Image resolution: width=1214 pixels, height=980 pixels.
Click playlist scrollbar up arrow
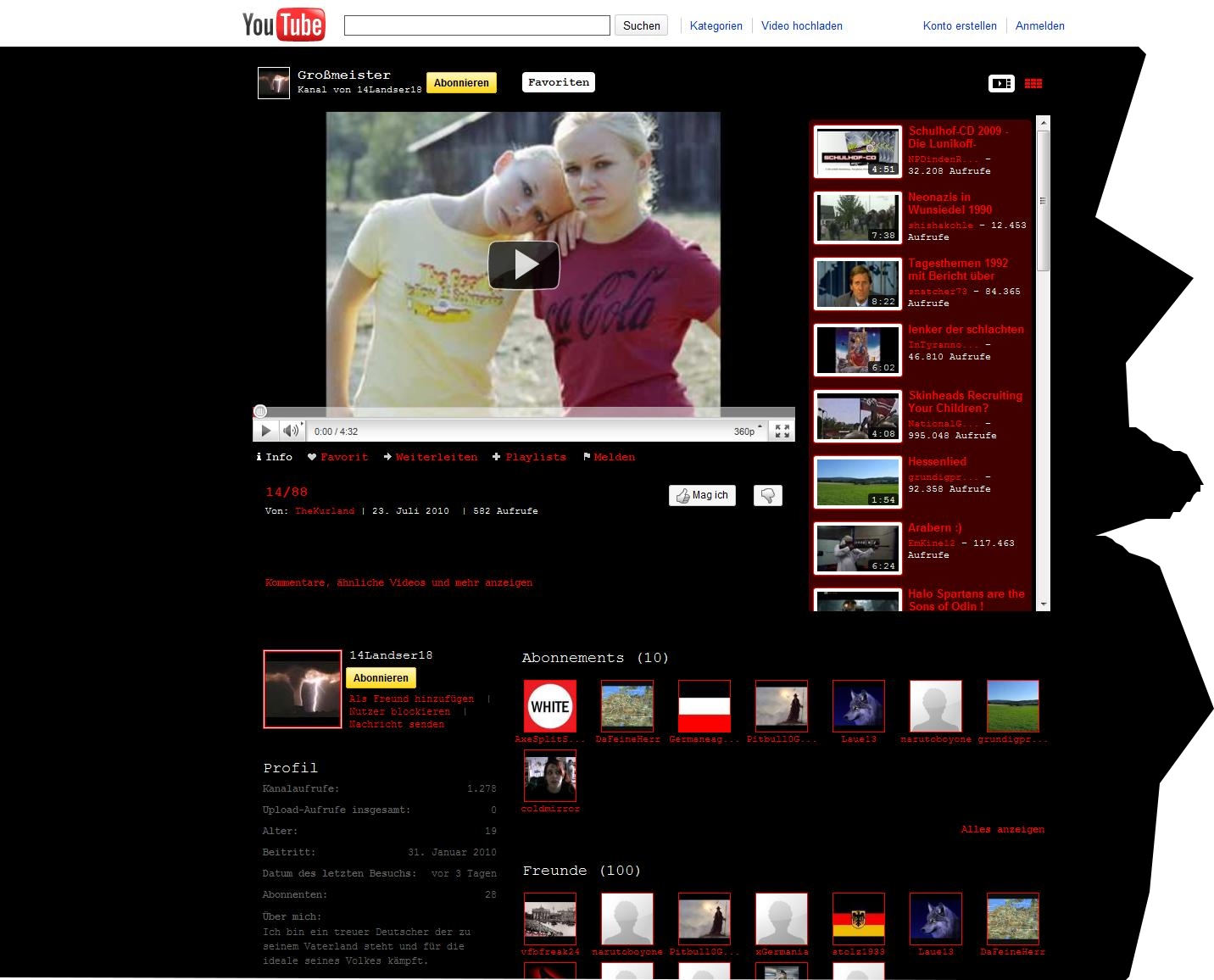[1044, 123]
